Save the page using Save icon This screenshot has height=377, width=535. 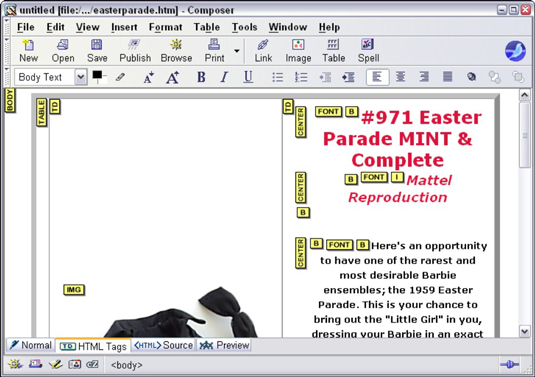97,50
